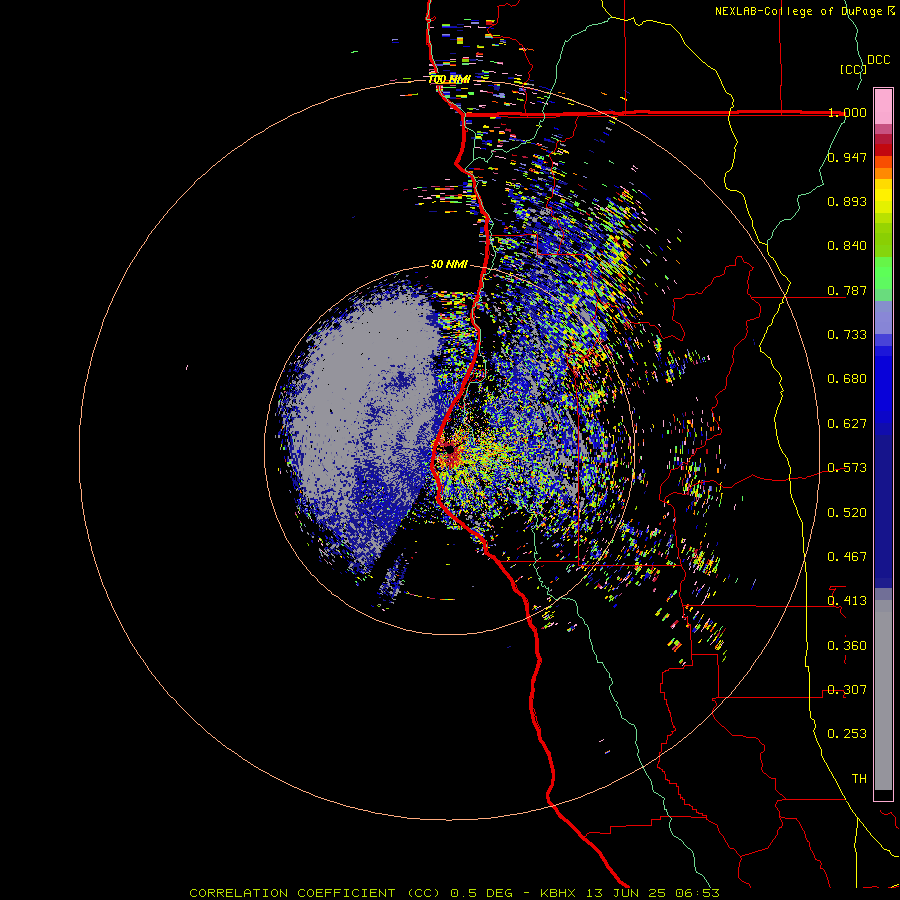Click the 0.520 color scale label
Image resolution: width=900 pixels, height=900 pixels.
point(847,513)
